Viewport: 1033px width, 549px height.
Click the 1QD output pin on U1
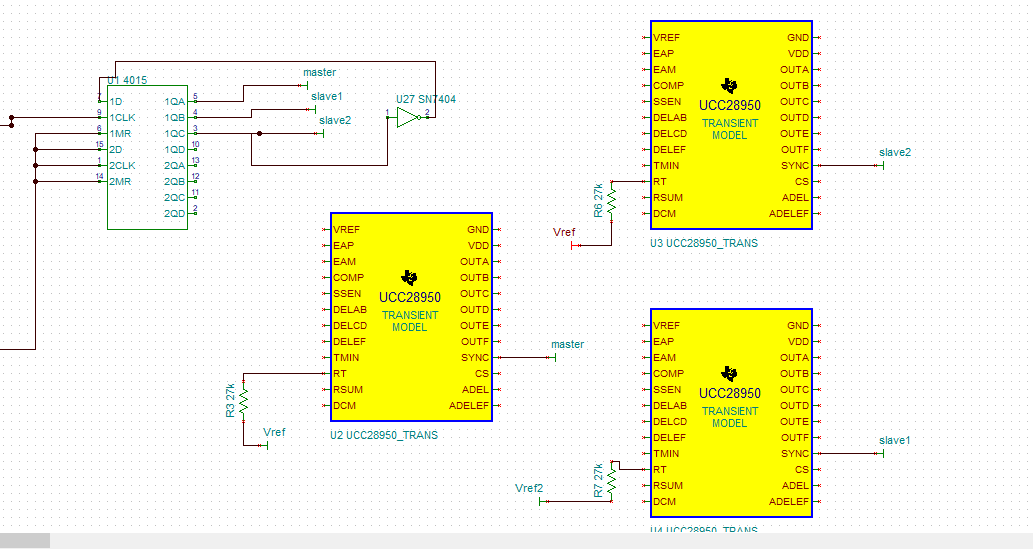pos(175,150)
